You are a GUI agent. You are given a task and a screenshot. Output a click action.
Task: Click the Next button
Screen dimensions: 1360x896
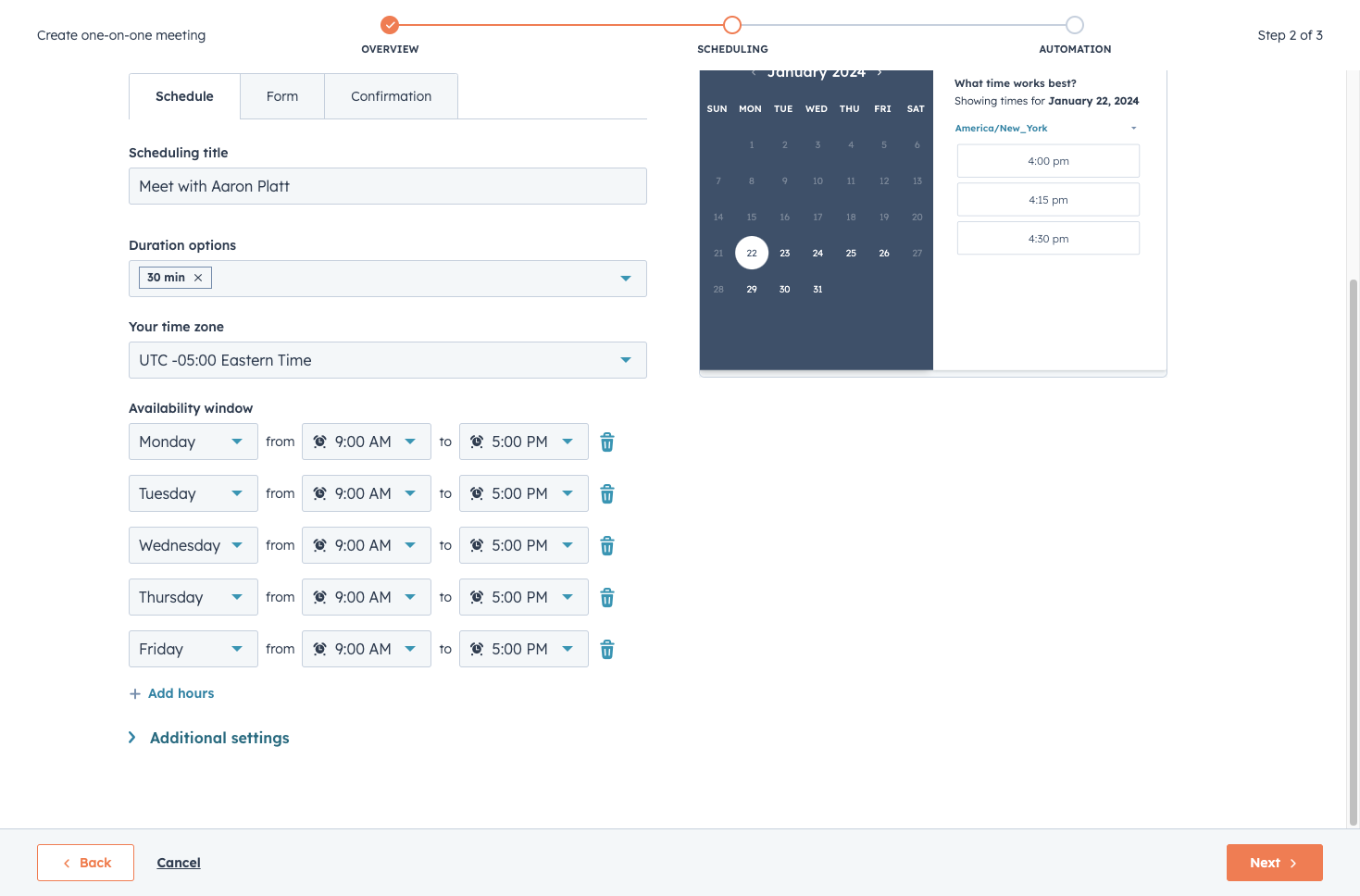pos(1275,863)
